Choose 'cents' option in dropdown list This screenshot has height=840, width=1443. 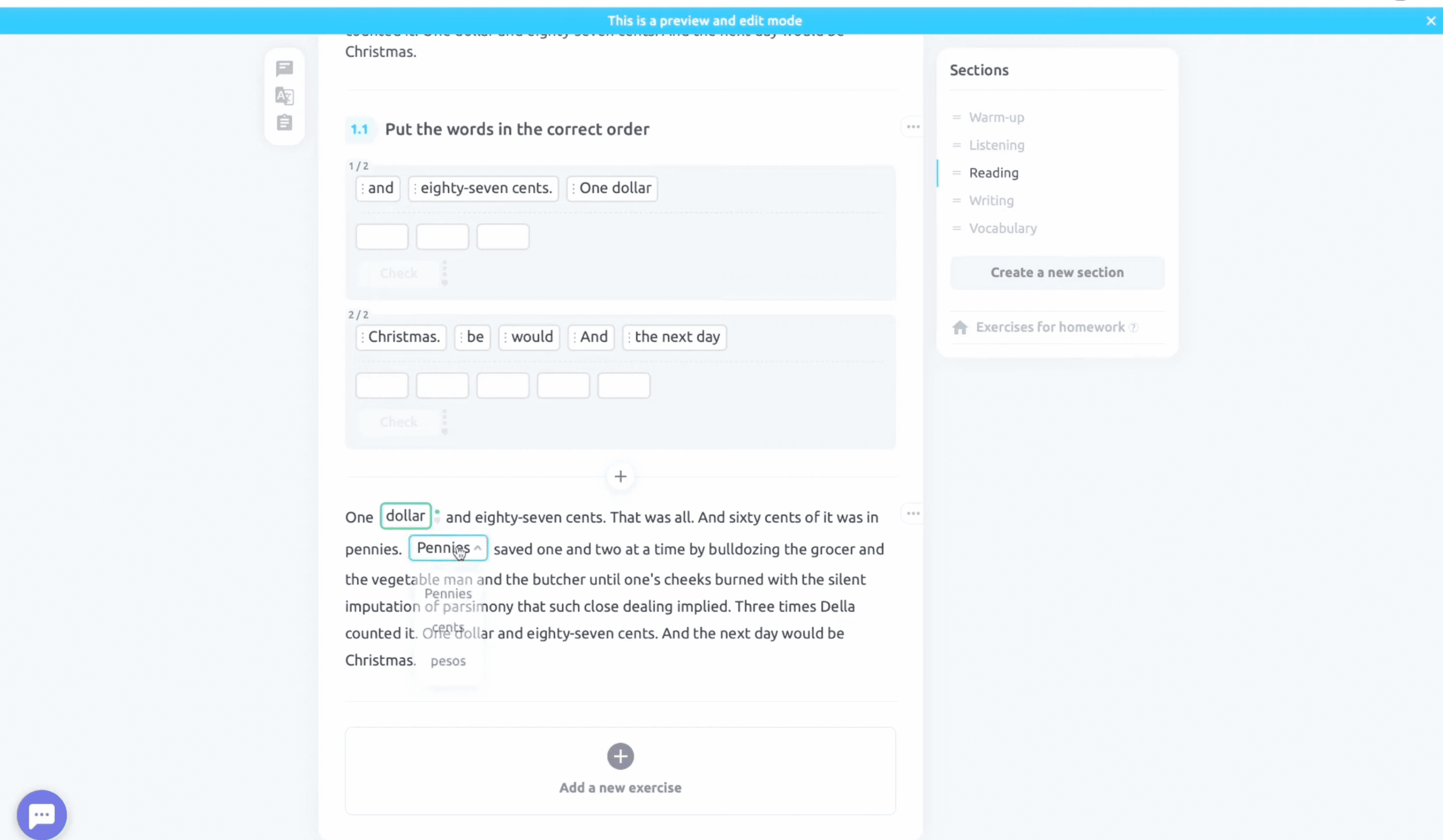click(448, 627)
